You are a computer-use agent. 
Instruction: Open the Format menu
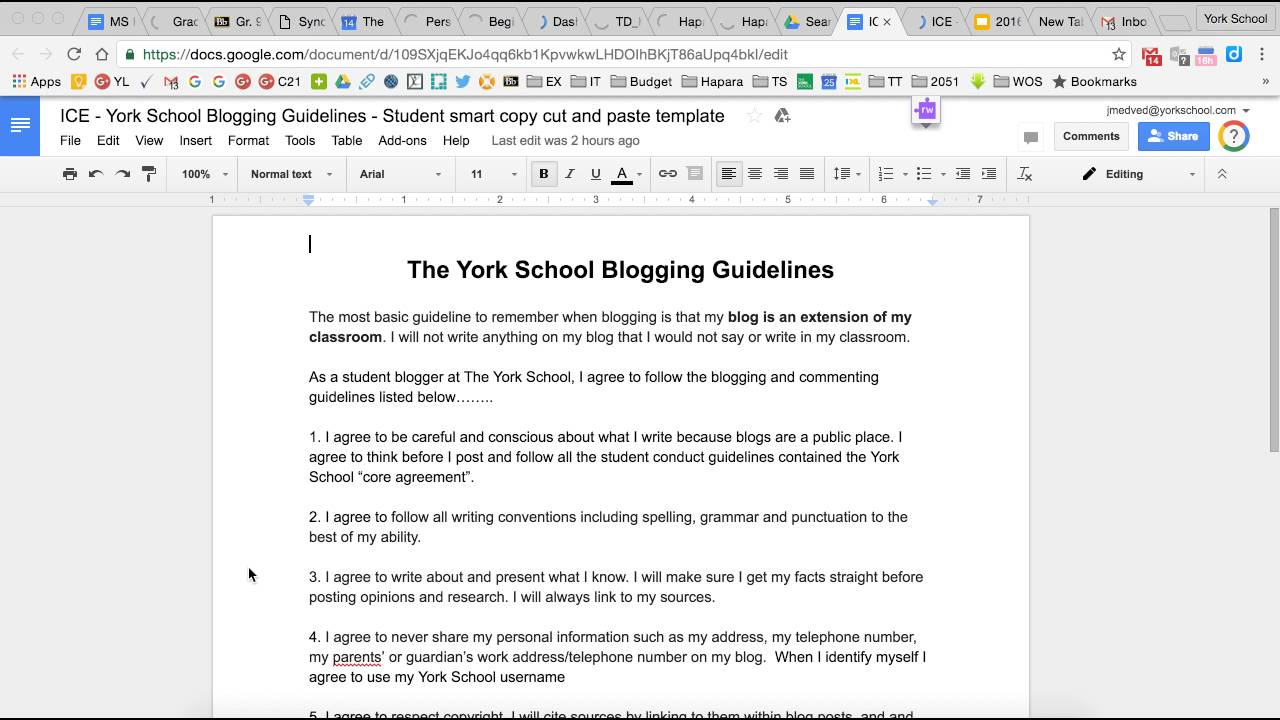coord(248,141)
